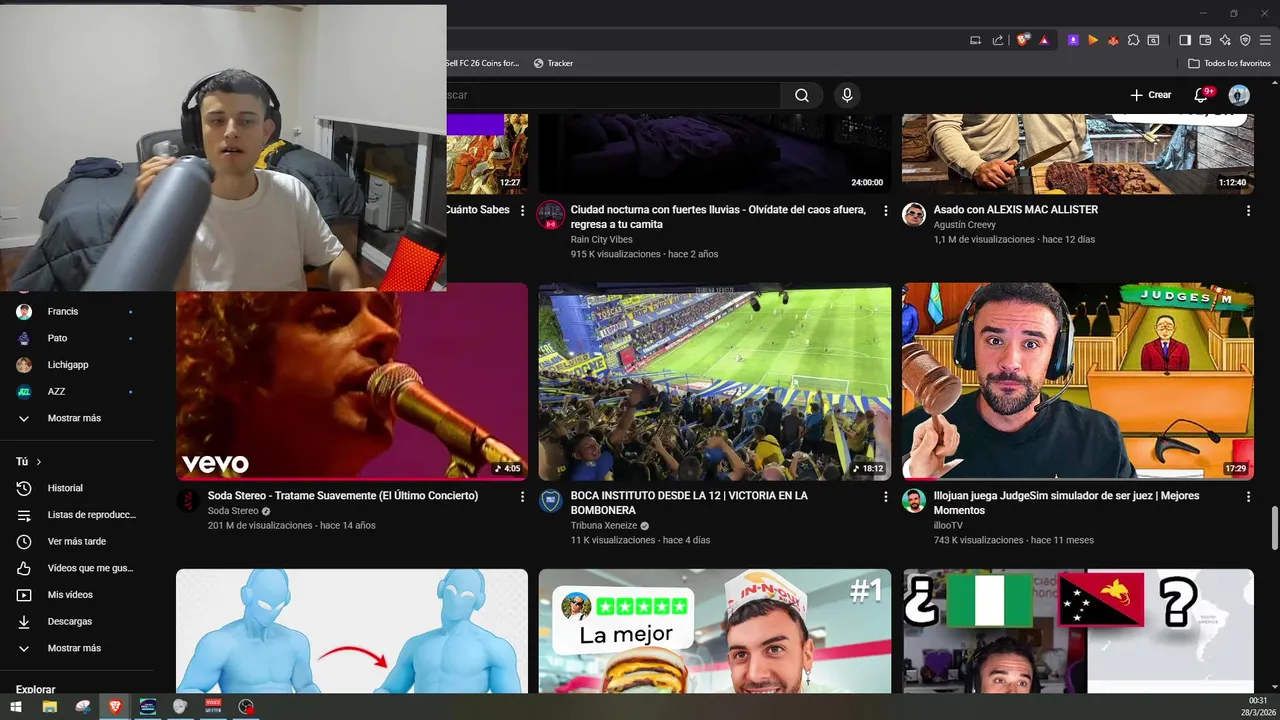1280x720 pixels.
Task: Open the YouTube account avatar menu
Action: pos(1239,95)
